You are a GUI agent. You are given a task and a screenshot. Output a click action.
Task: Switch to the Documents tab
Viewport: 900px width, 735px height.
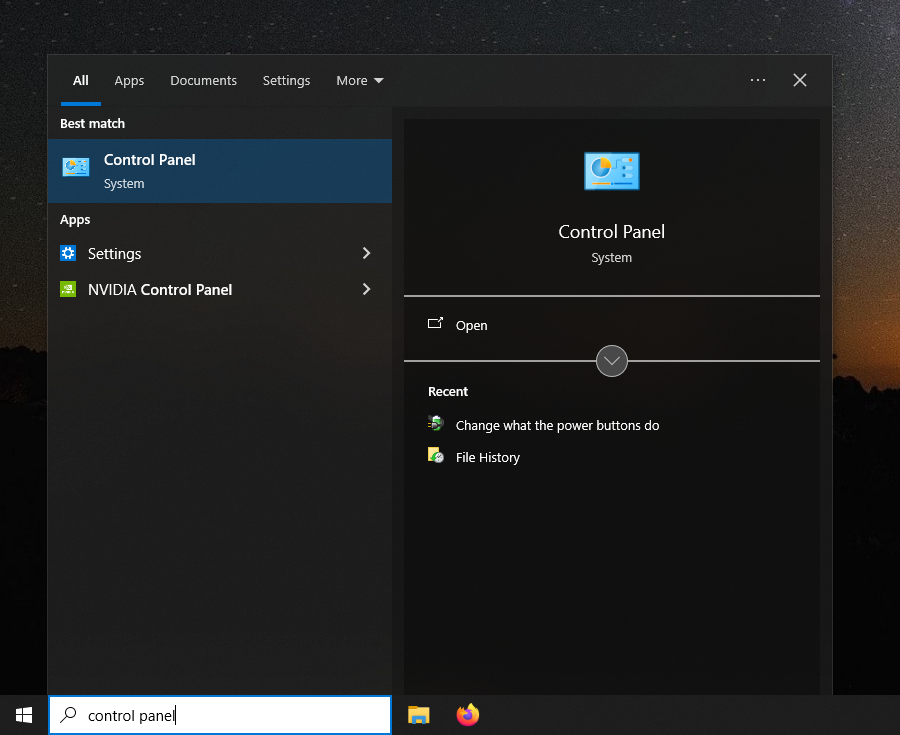(x=203, y=80)
